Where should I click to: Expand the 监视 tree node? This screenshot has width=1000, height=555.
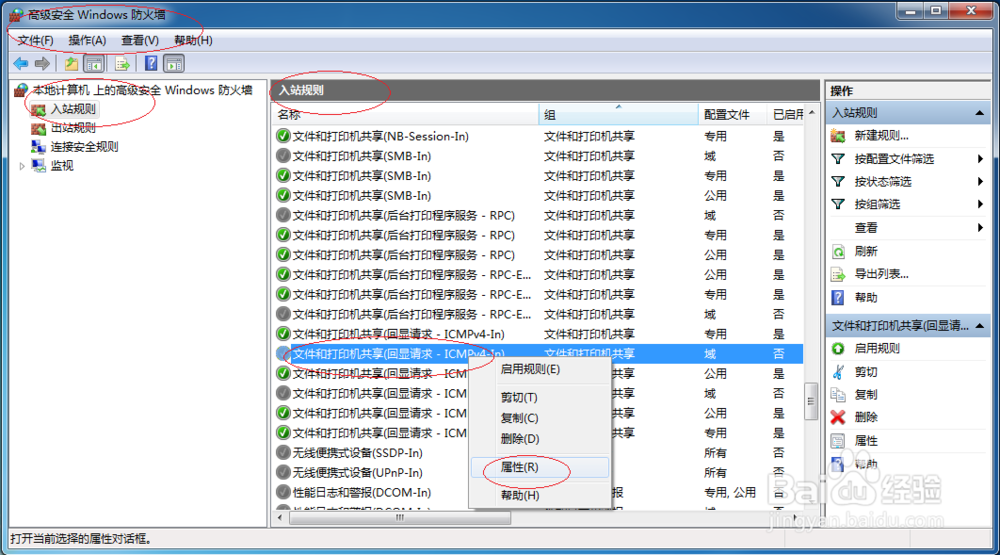pos(22,166)
